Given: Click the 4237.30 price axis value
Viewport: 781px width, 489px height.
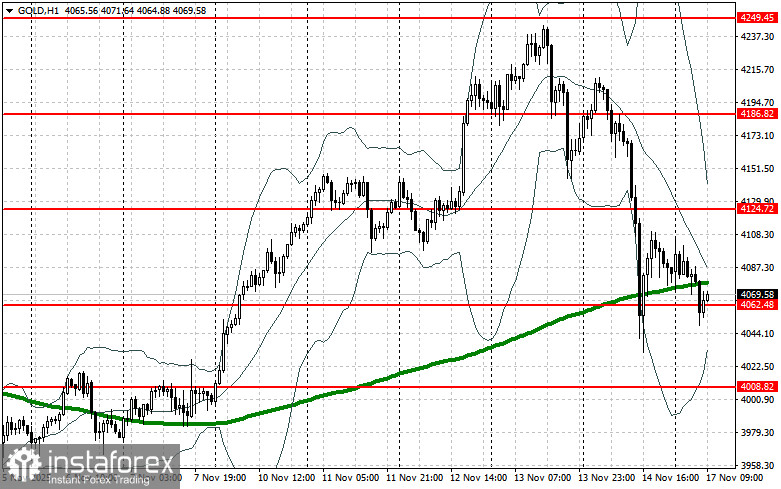Looking at the screenshot, I should click(x=757, y=36).
